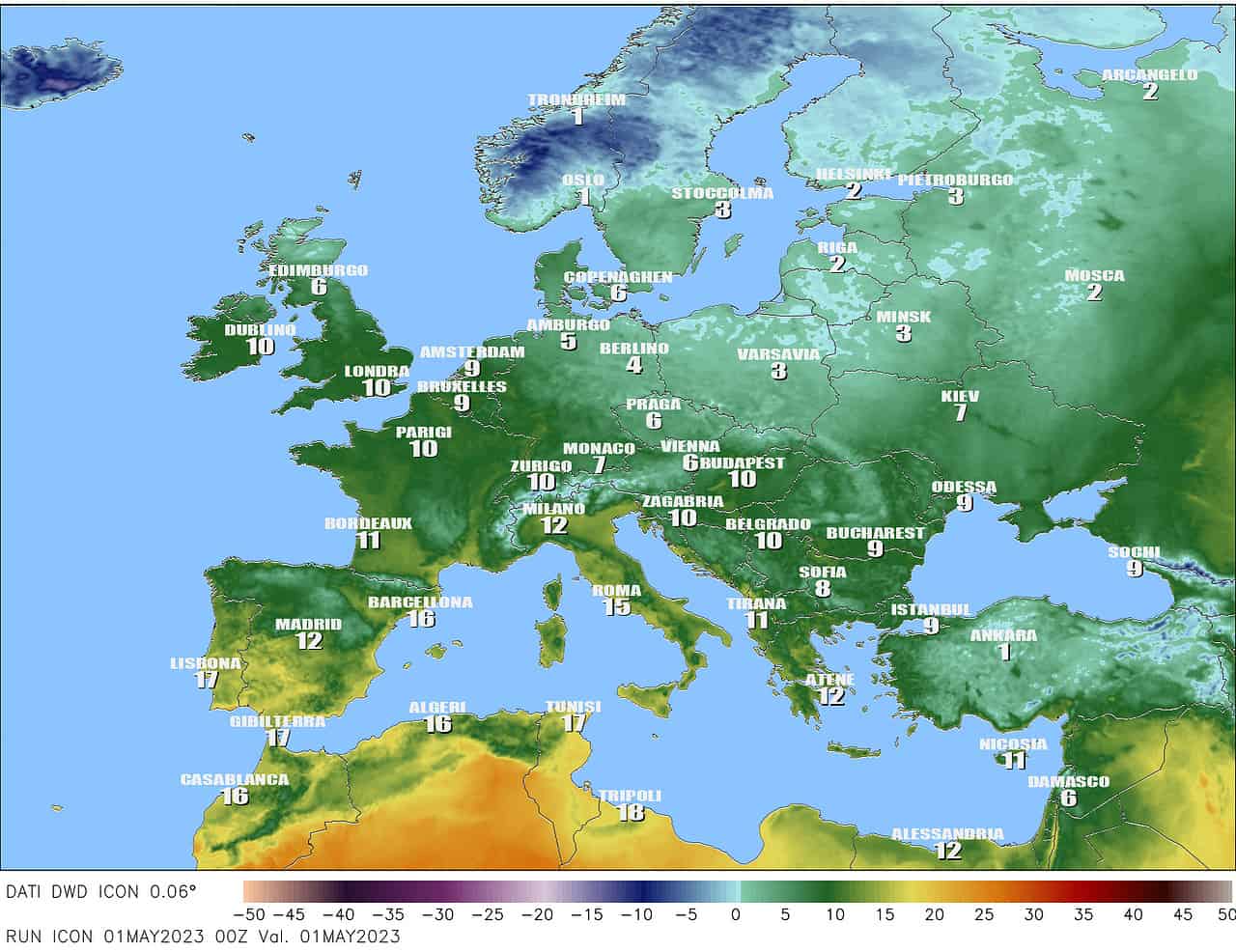The width and height of the screenshot is (1236, 952).
Task: Select the temperature value under SOCHI
Action: click(1135, 569)
